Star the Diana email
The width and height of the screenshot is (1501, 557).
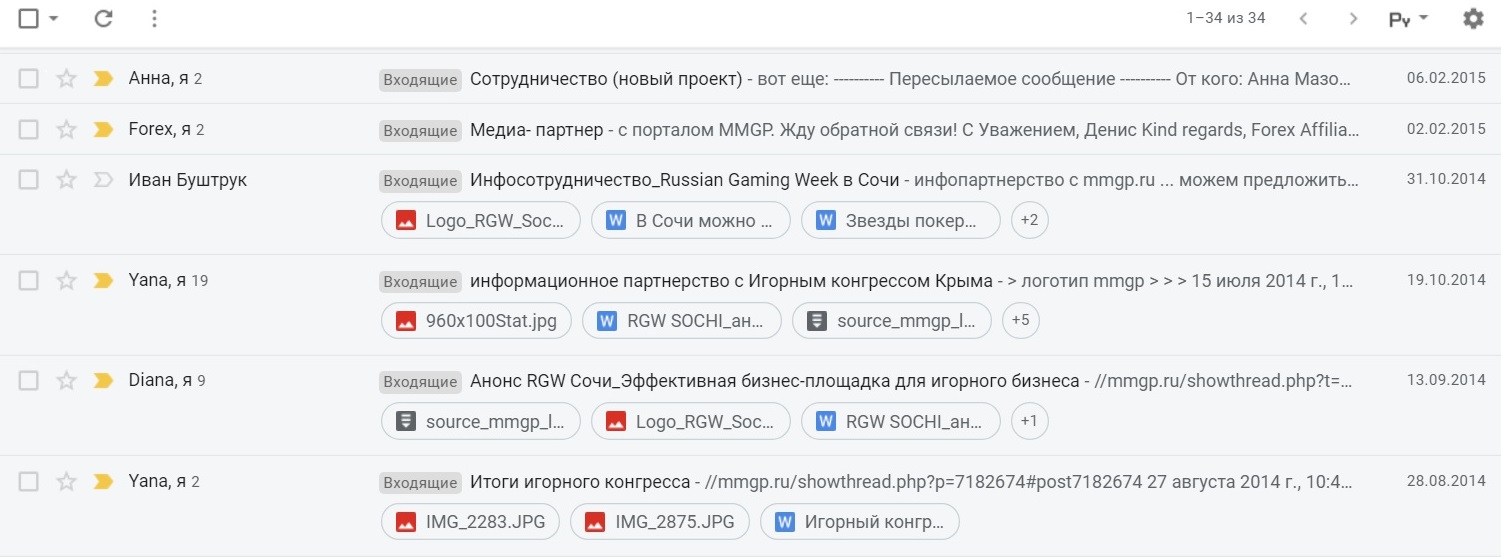(x=66, y=380)
